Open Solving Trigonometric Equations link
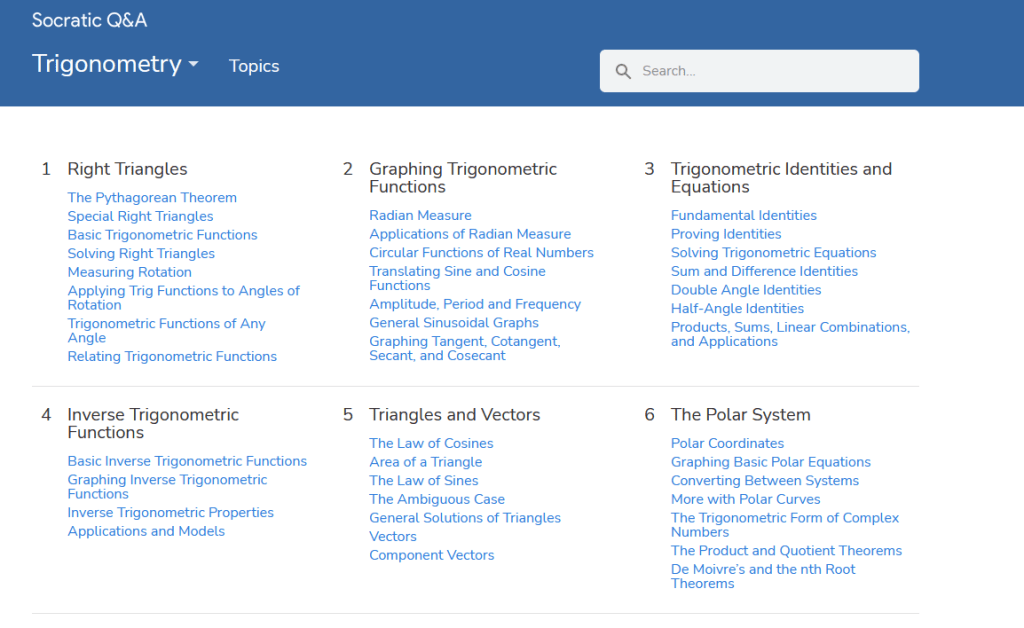The image size is (1024, 628). [773, 253]
